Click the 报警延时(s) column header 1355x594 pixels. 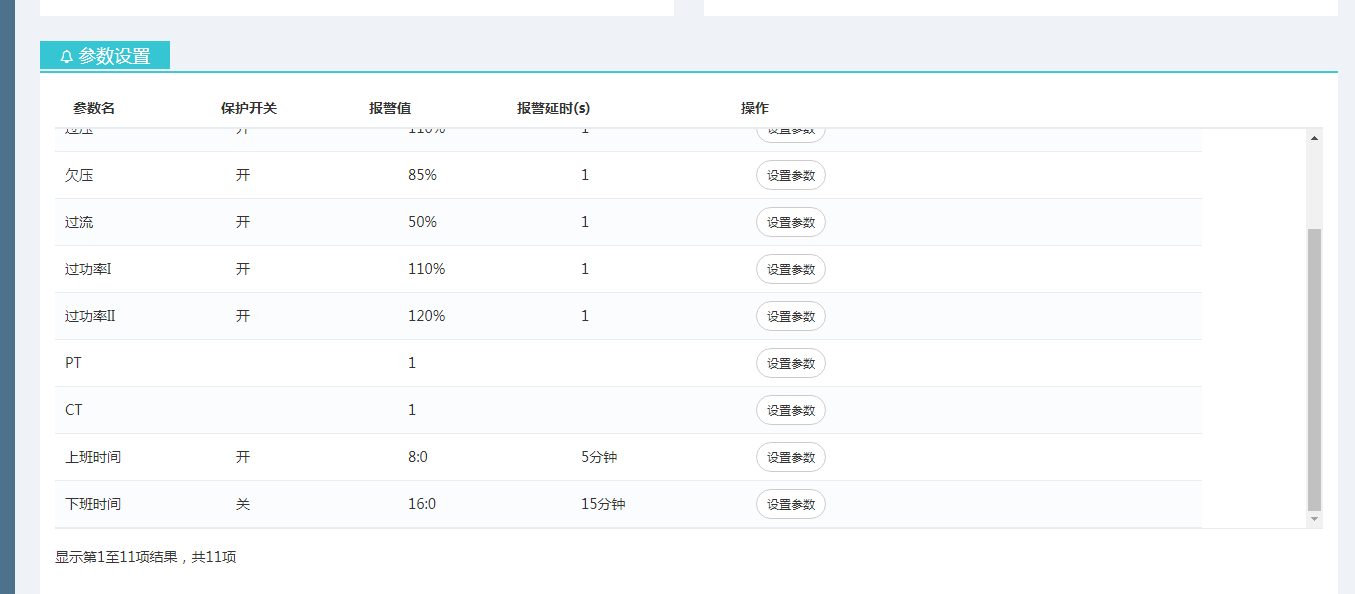(553, 108)
